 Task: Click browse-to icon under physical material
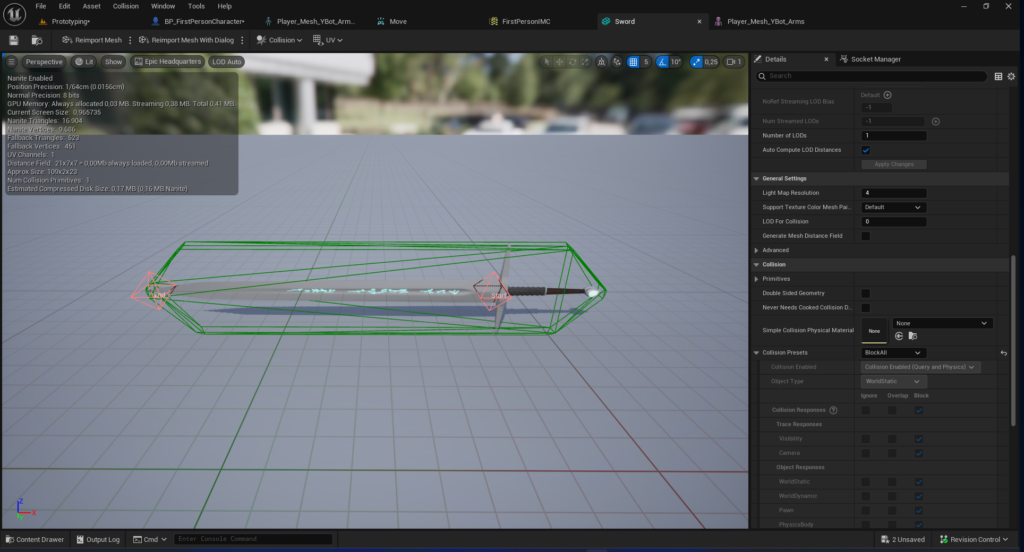[912, 336]
